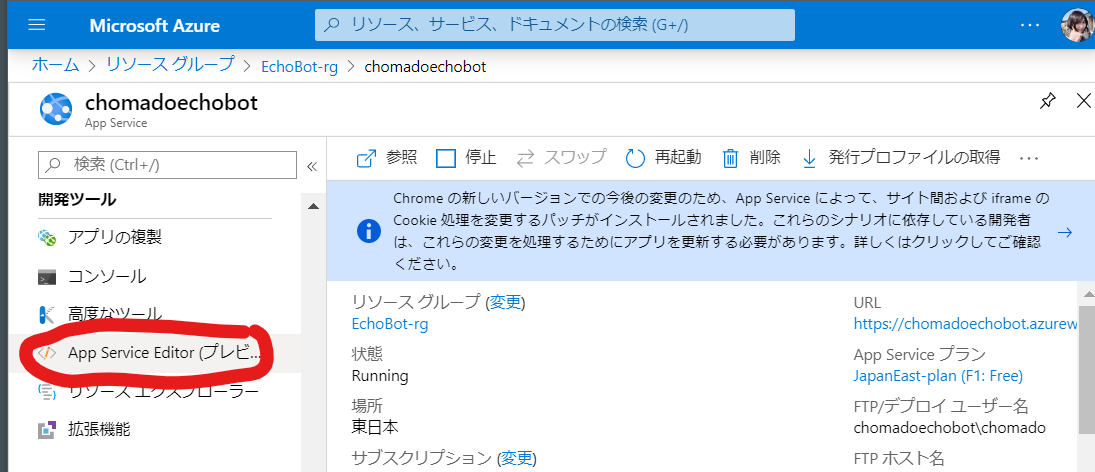The width and height of the screenshot is (1095, 472).
Task: Click 変更 link beside リソース グループ
Action: point(505,302)
